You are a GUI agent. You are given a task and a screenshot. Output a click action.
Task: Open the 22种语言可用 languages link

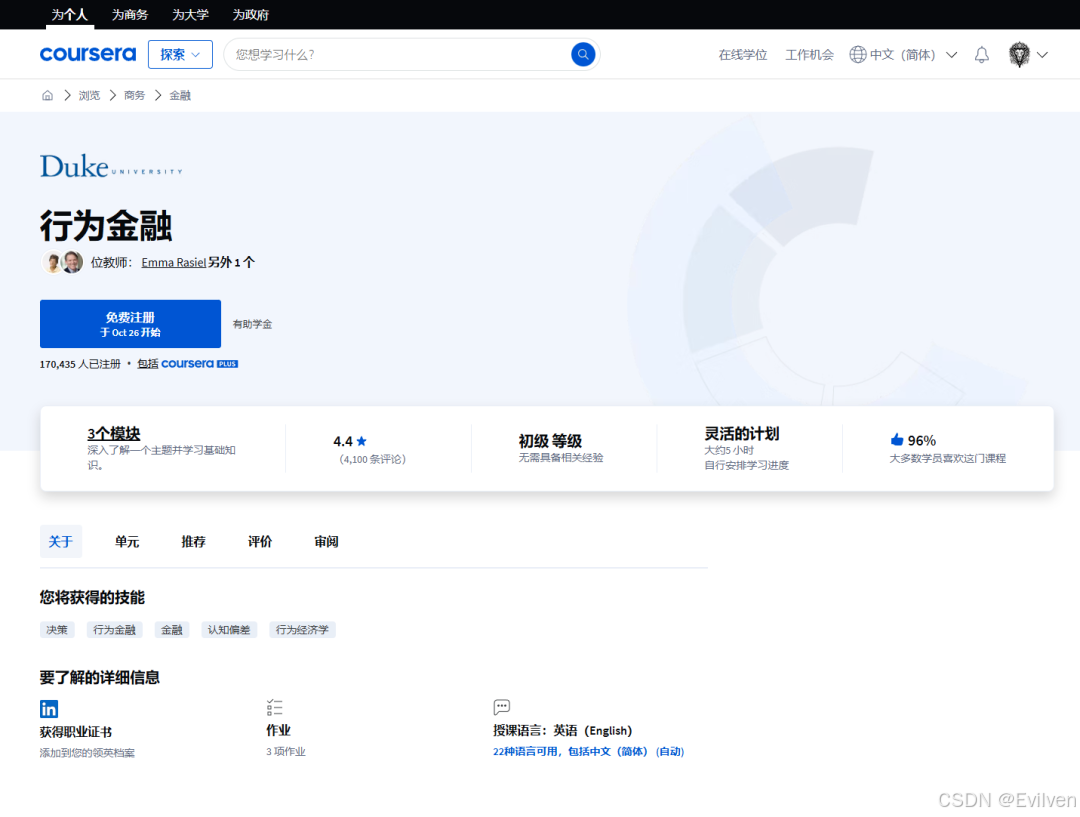pos(588,752)
